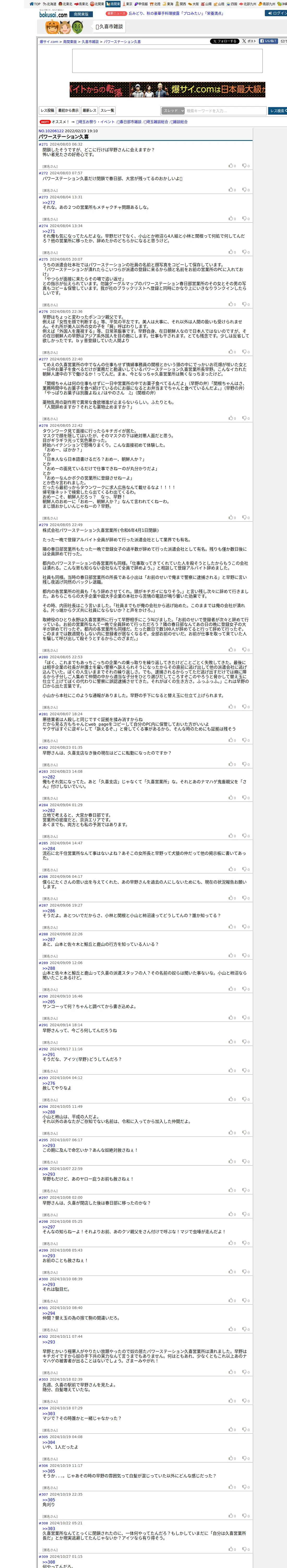Click the スレ一覧 tab button
This screenshot has height=1568, width=287.
[107, 111]
